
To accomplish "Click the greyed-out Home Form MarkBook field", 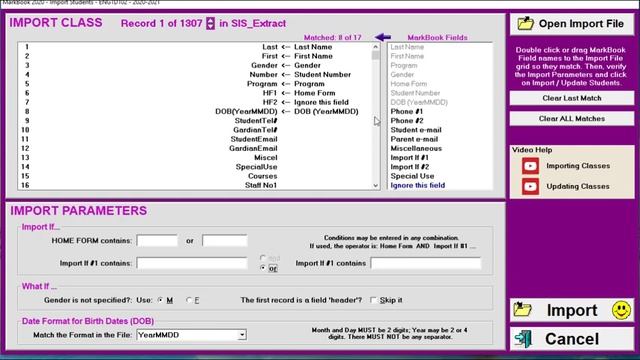I will tap(409, 84).
